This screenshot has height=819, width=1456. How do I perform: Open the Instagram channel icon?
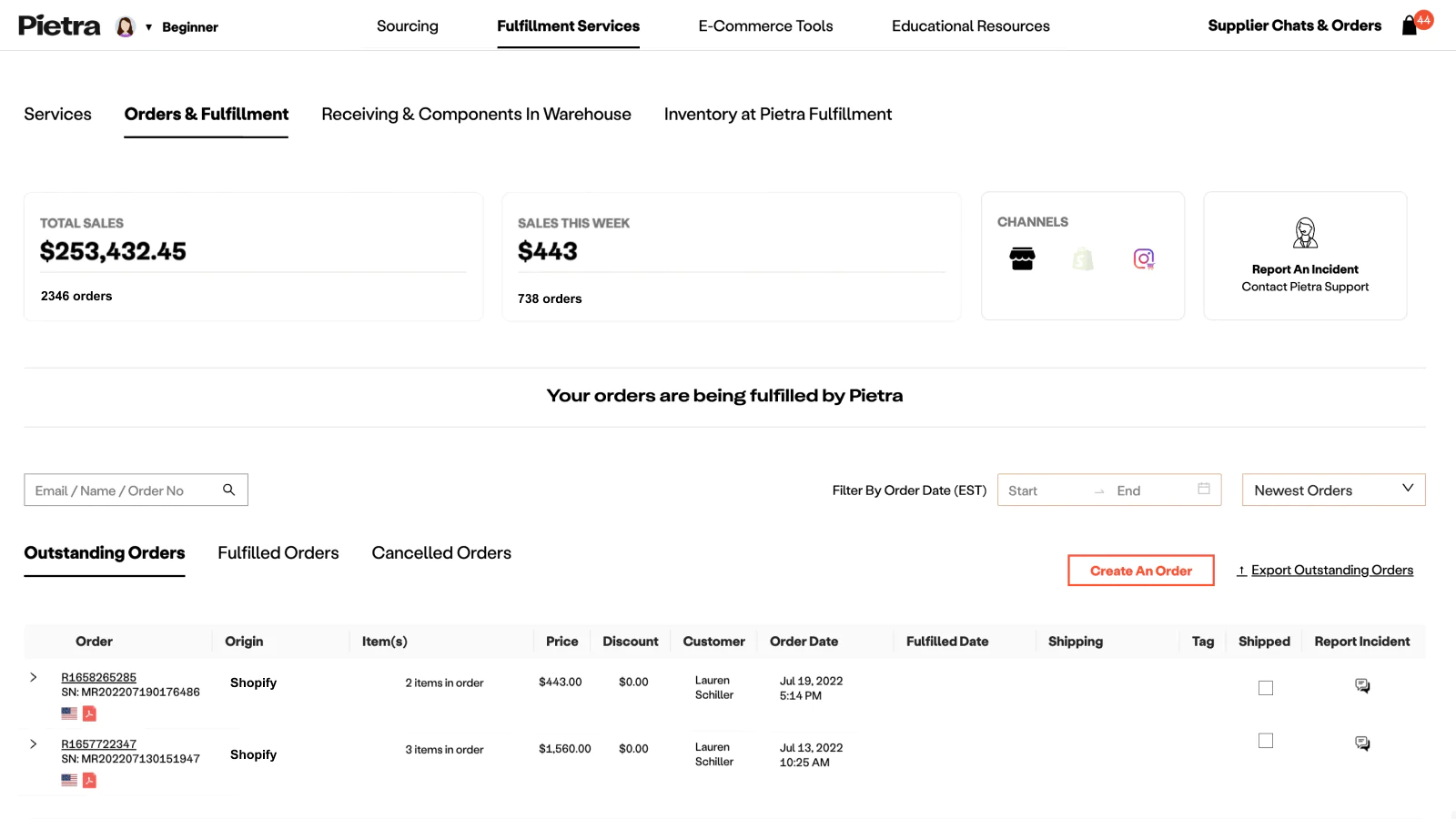click(1144, 259)
